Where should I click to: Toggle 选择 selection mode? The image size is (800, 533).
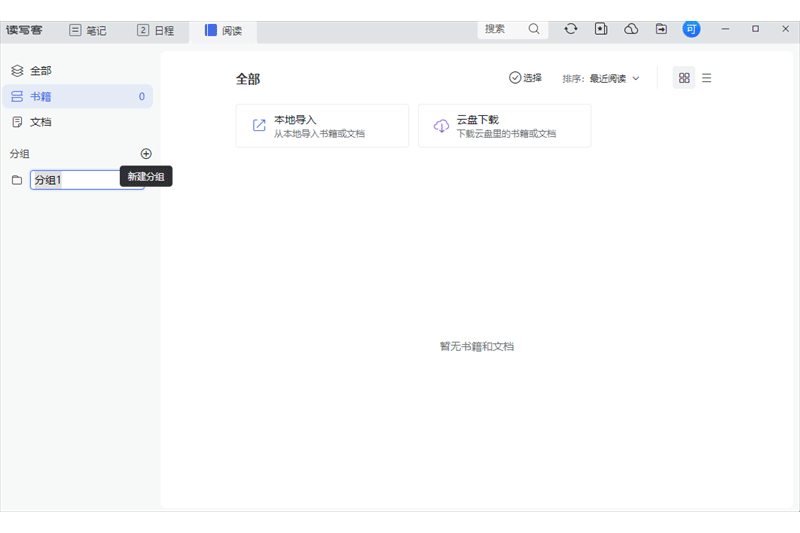click(525, 78)
